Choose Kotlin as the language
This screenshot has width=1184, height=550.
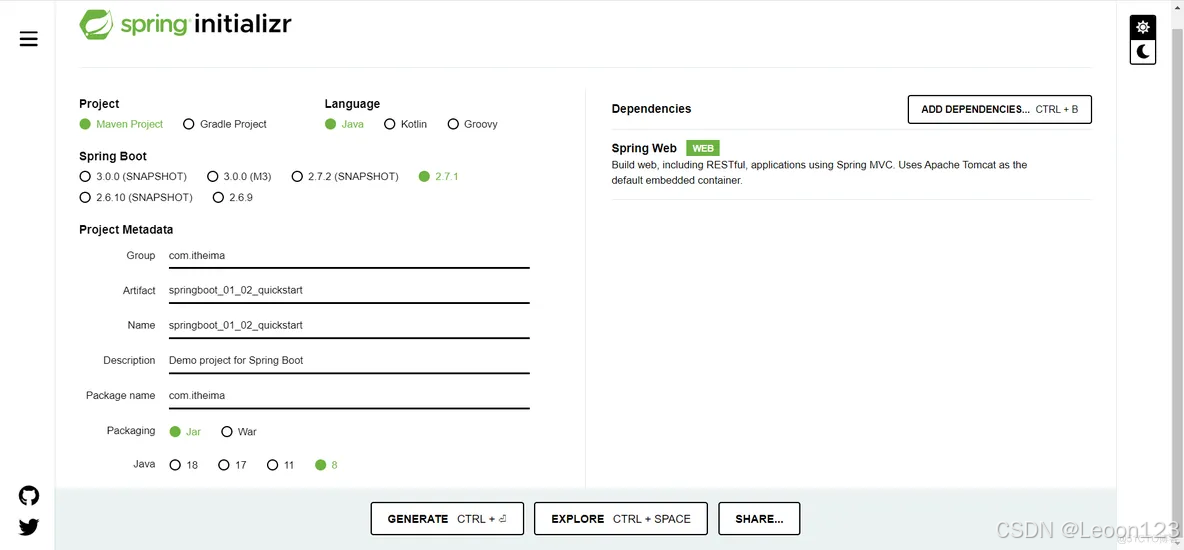[x=405, y=124]
